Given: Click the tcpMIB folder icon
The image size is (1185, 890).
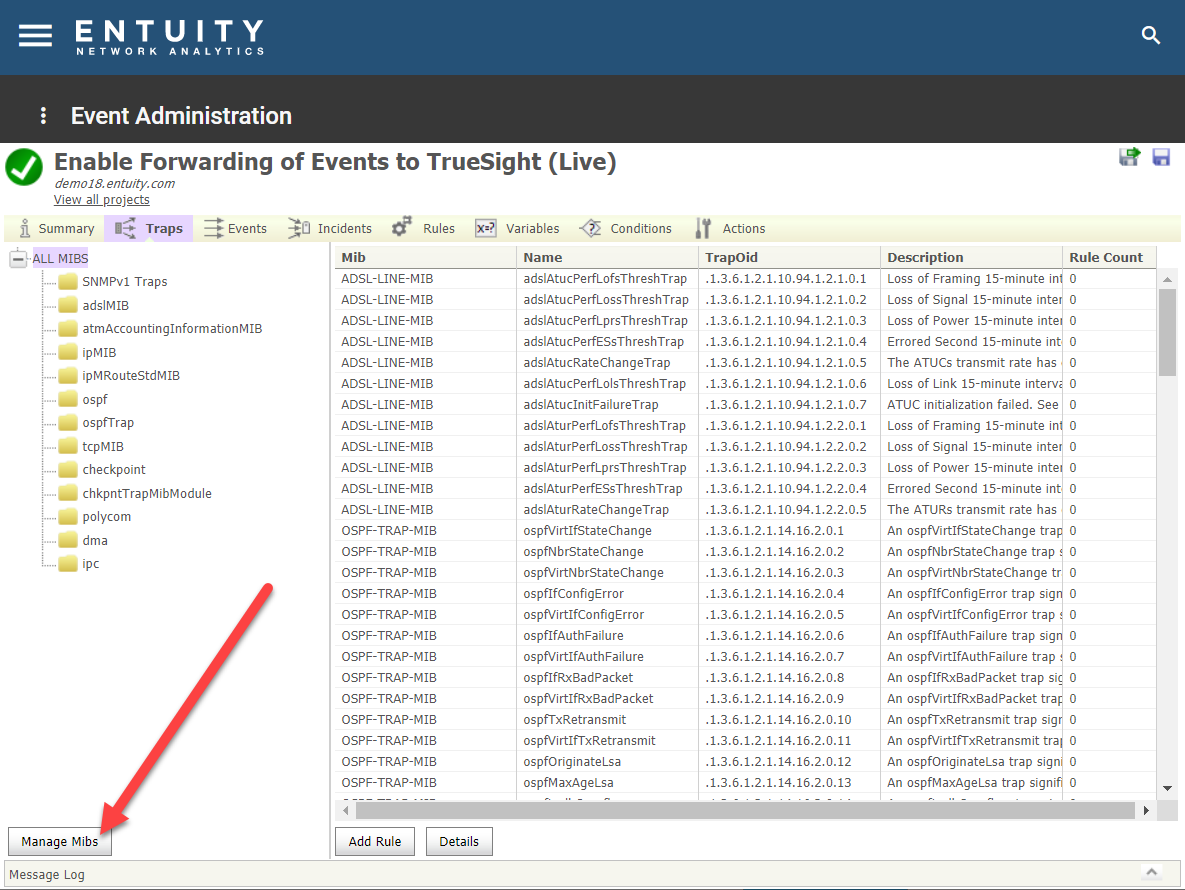Looking at the screenshot, I should coord(69,447).
